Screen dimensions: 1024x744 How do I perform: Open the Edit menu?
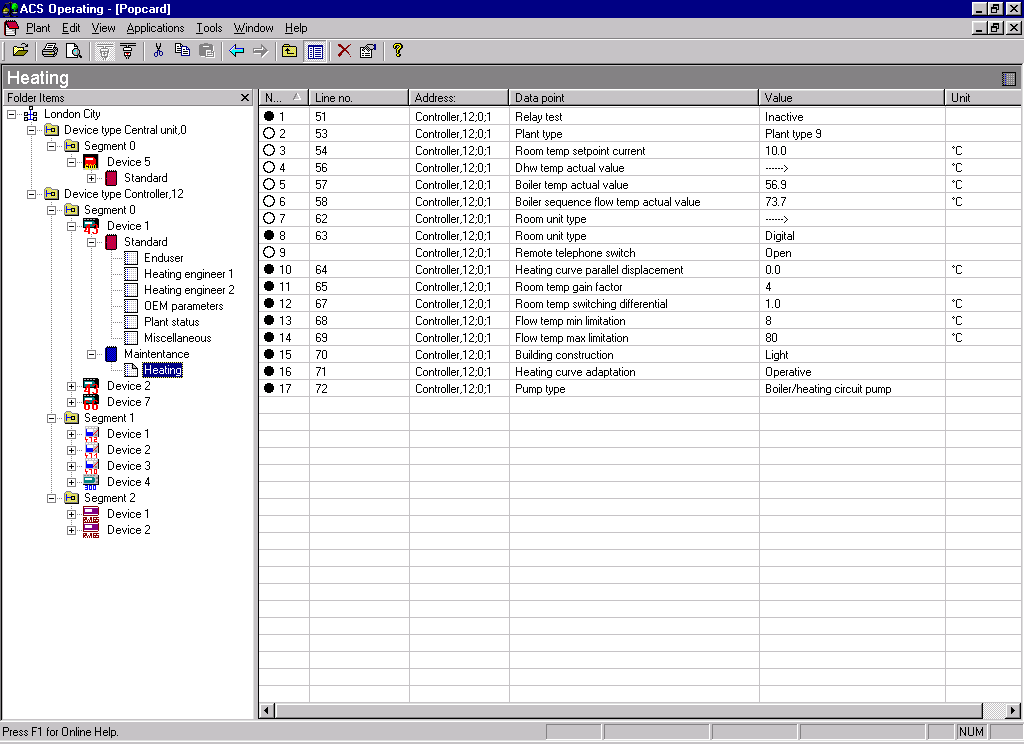[71, 28]
